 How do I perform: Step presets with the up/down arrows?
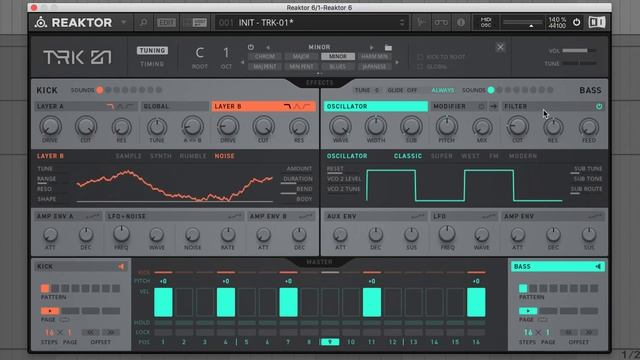(x=402, y=22)
